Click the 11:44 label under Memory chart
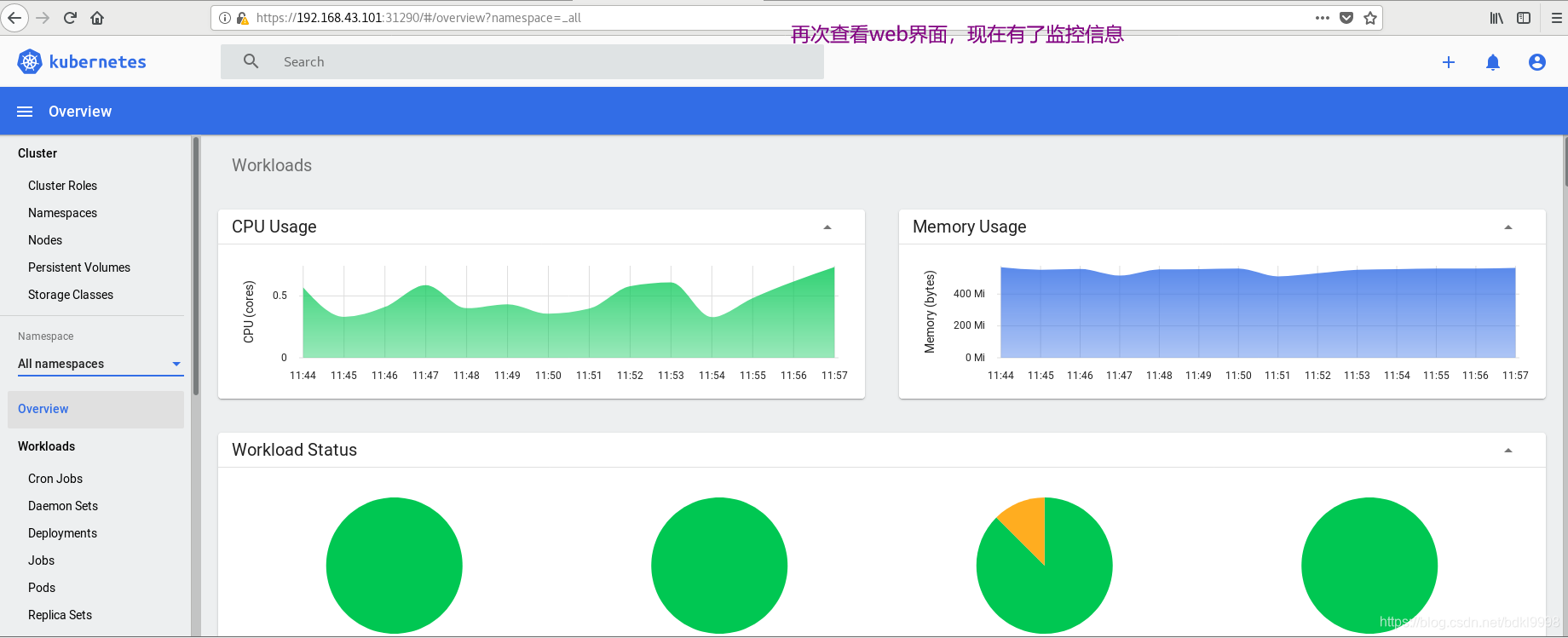Image resolution: width=1568 pixels, height=638 pixels. (x=1000, y=376)
